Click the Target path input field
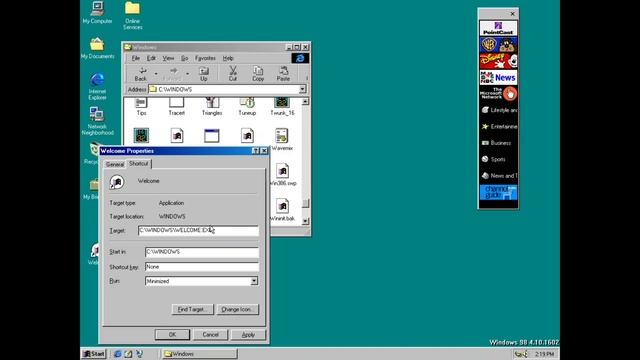 click(x=198, y=231)
